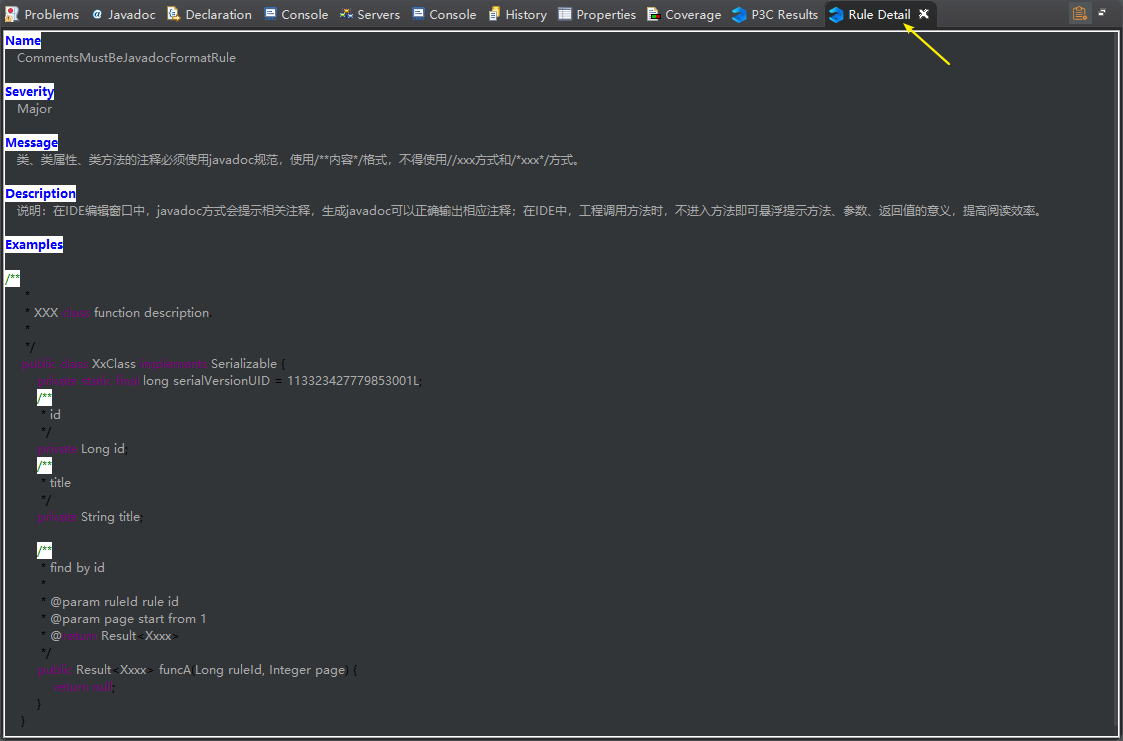The image size is (1123, 741).
Task: Click the Chinese message text about javadoc
Action: pyautogui.click(x=298, y=160)
